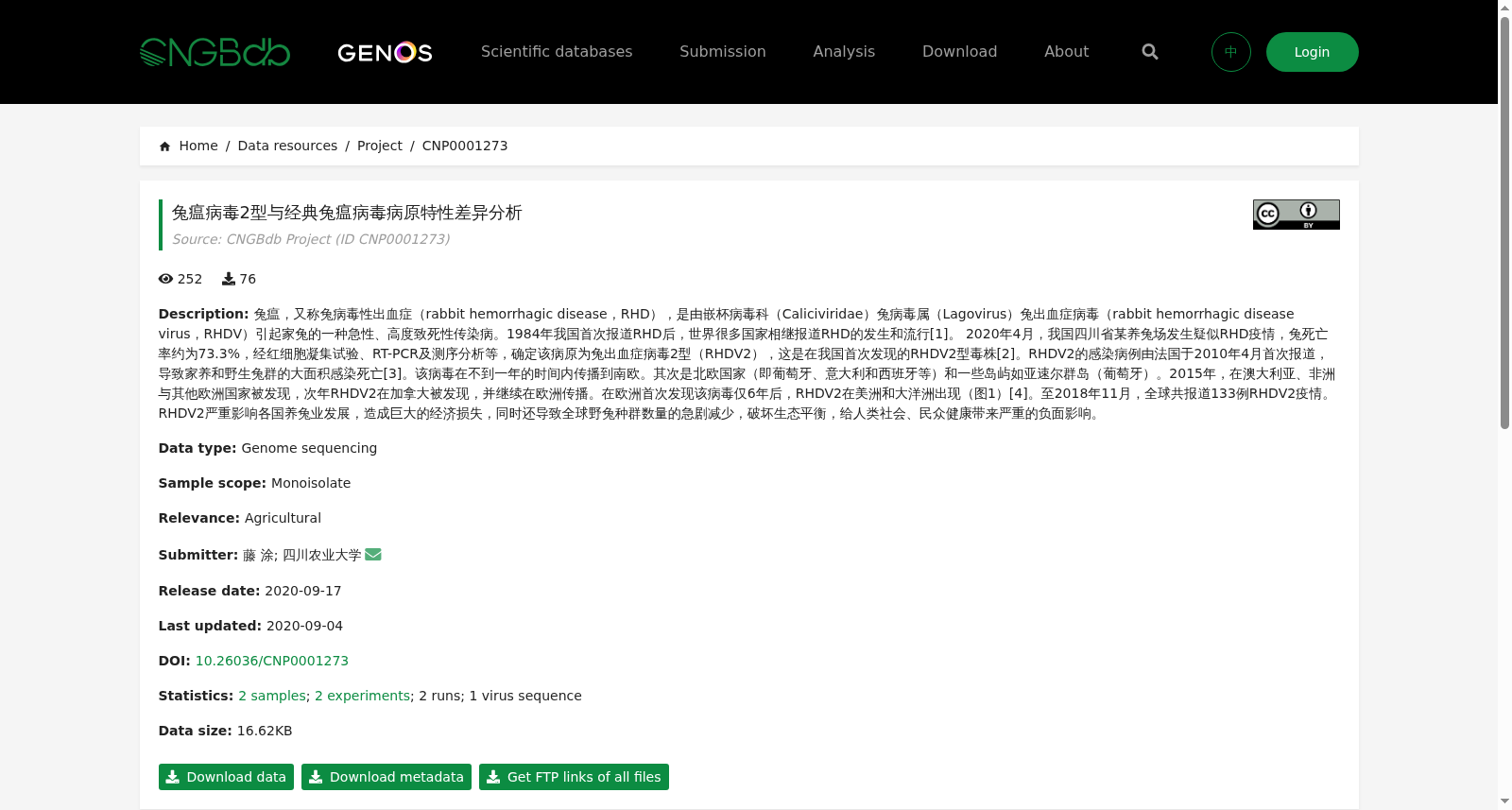The width and height of the screenshot is (1512, 810).
Task: Click release date 2020-09-17
Action: pyautogui.click(x=303, y=591)
